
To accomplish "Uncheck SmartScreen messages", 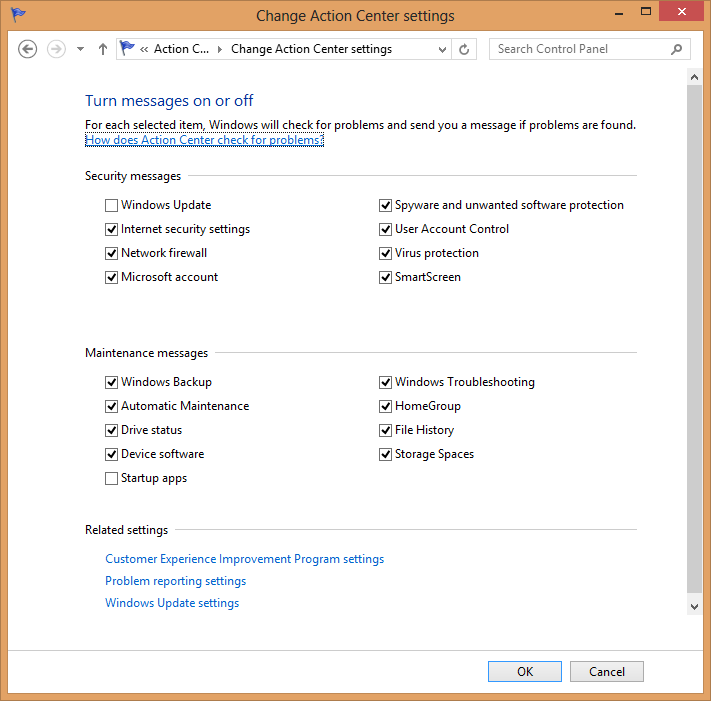I will coord(385,277).
